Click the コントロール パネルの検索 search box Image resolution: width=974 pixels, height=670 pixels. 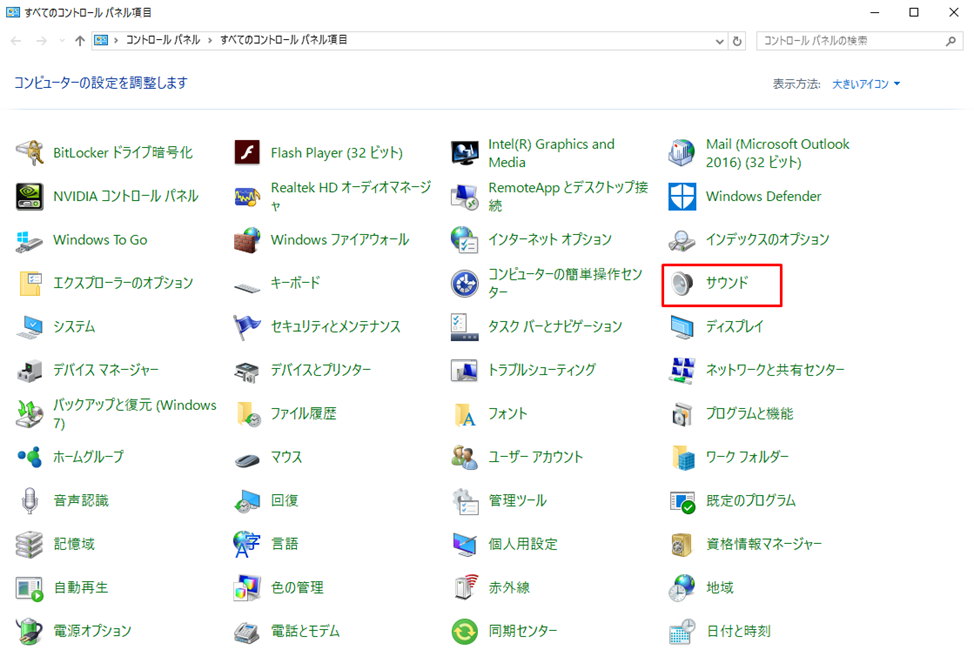click(x=850, y=41)
